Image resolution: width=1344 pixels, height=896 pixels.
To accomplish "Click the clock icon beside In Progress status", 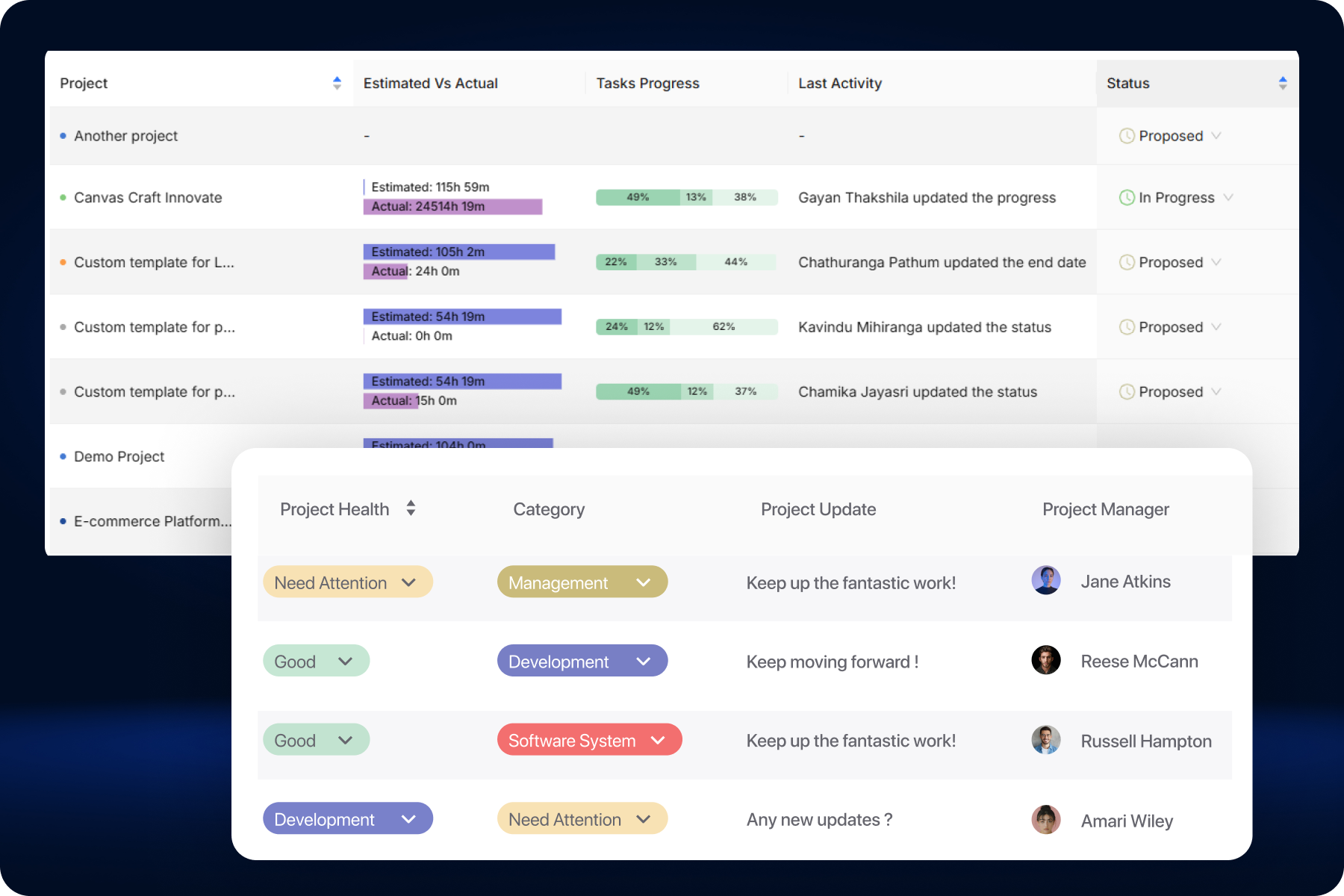I will [1127, 197].
